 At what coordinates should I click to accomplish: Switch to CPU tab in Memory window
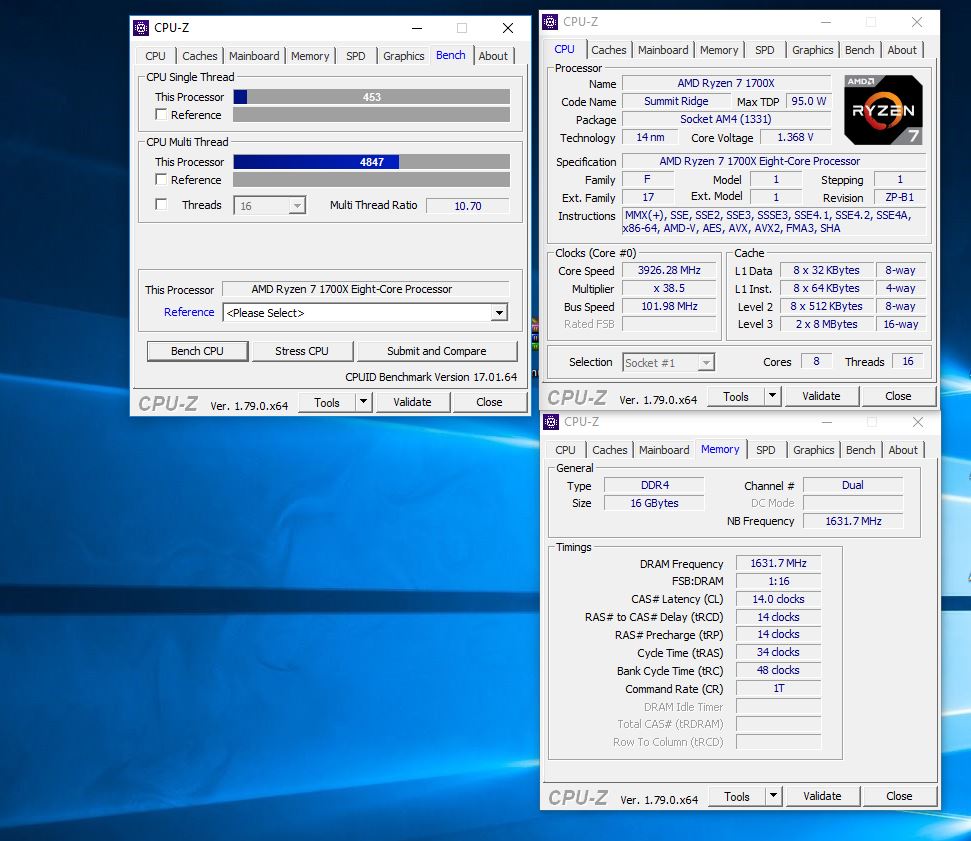coord(565,450)
